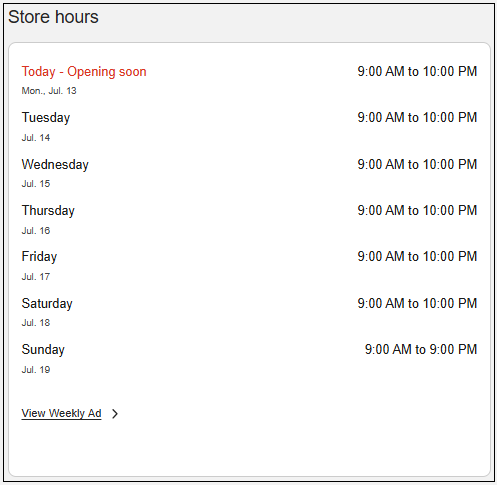Select the 'Jul. 19' date
Screen dimensions: 497x485
coord(36,370)
